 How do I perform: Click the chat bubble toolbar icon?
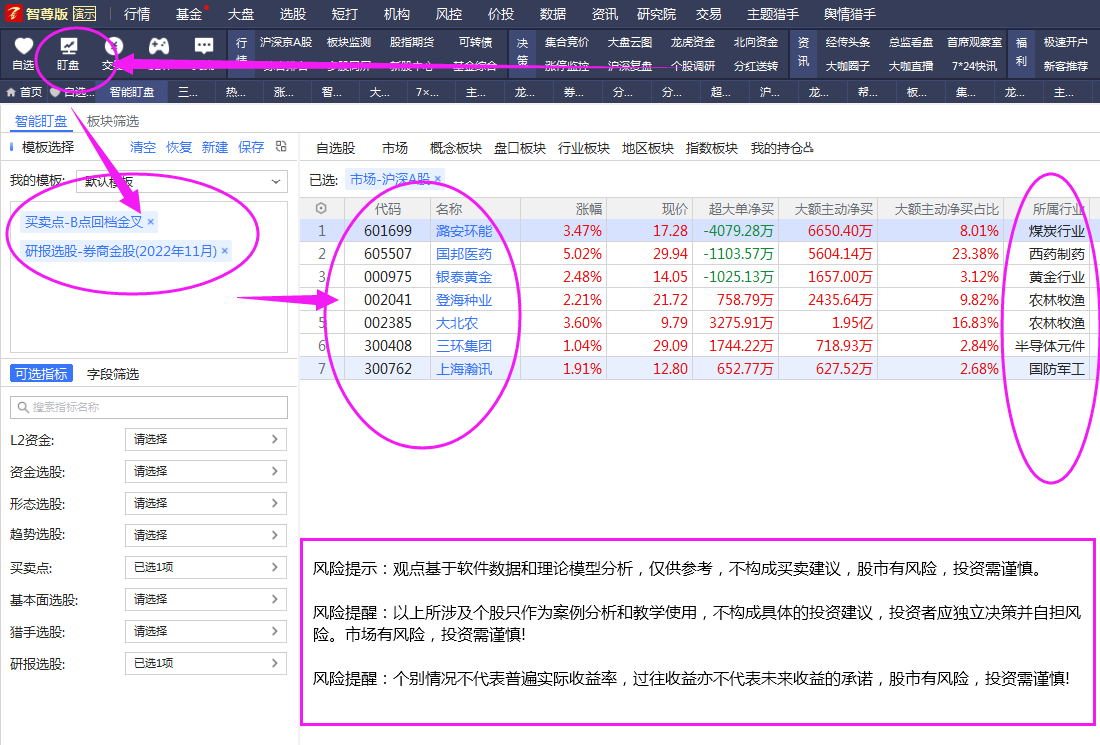(x=203, y=47)
